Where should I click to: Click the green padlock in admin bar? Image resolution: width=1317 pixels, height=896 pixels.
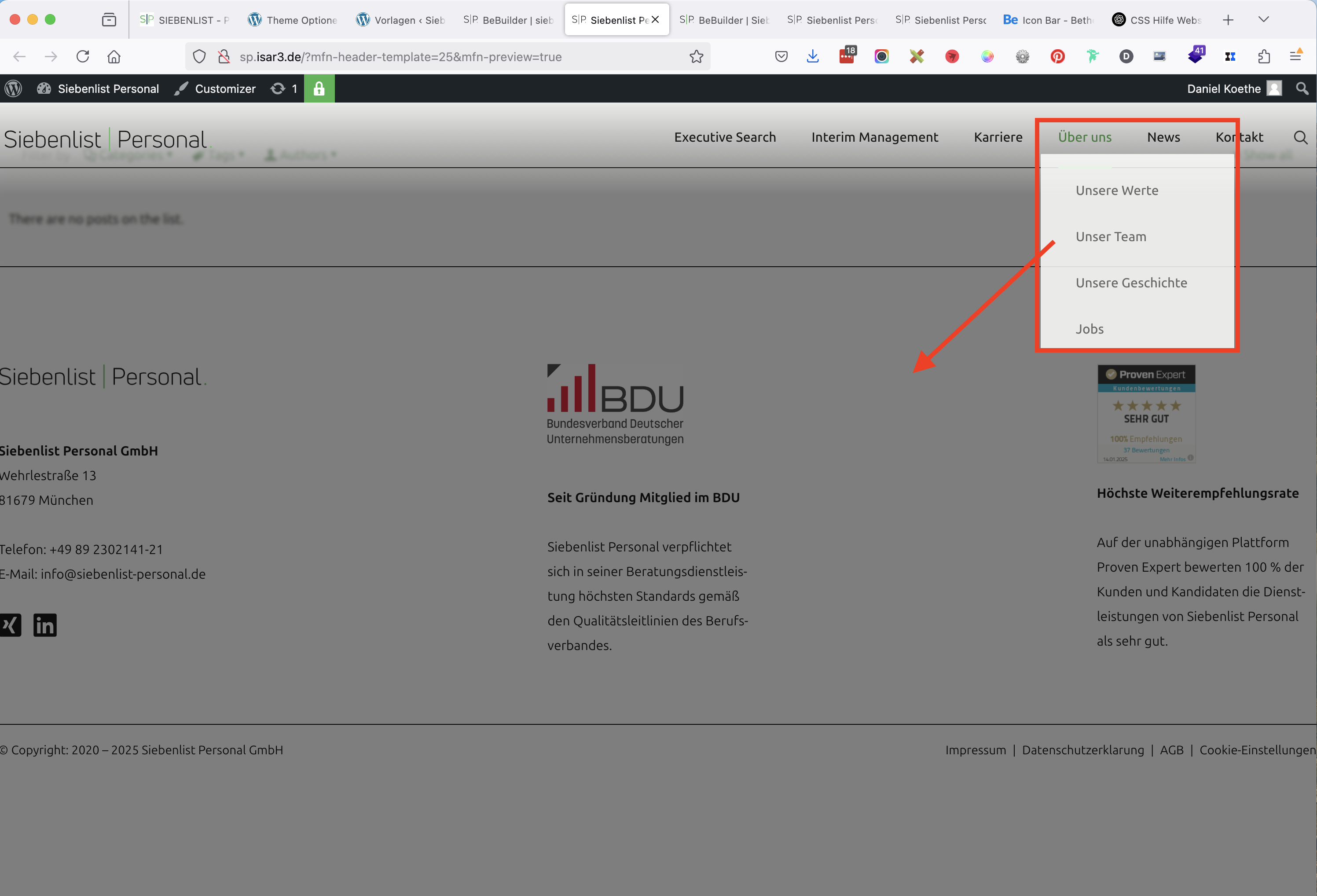[x=319, y=88]
